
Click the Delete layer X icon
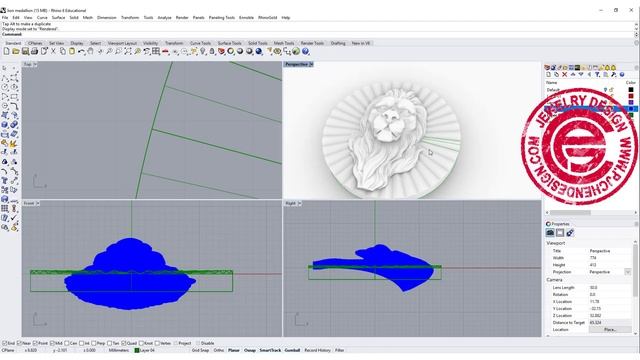564,75
